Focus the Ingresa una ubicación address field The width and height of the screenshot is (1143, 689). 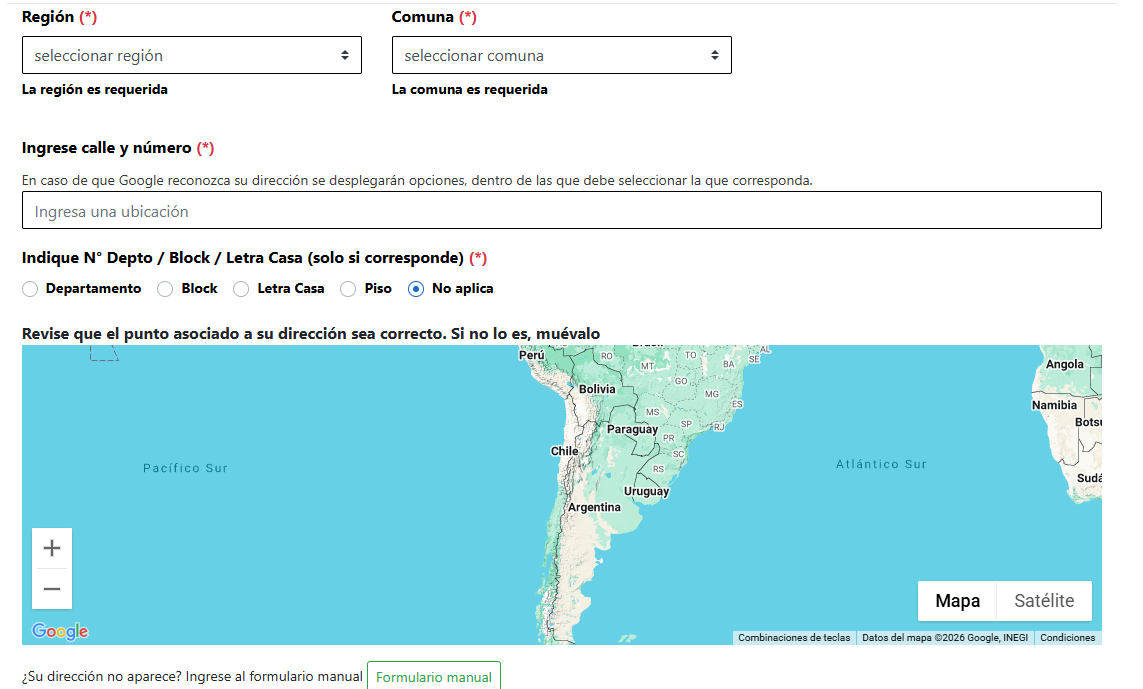562,211
